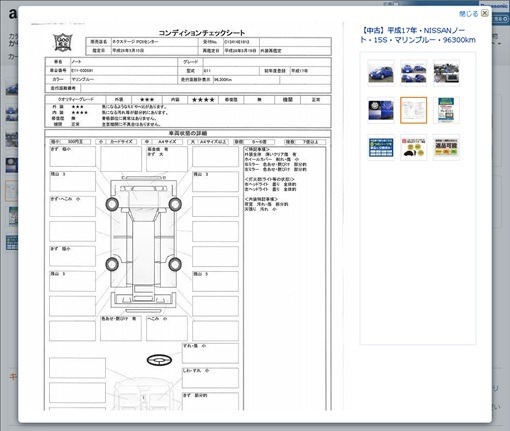Select the wheel and body detail thumbnail
The width and height of the screenshot is (510, 431).
[x=381, y=110]
